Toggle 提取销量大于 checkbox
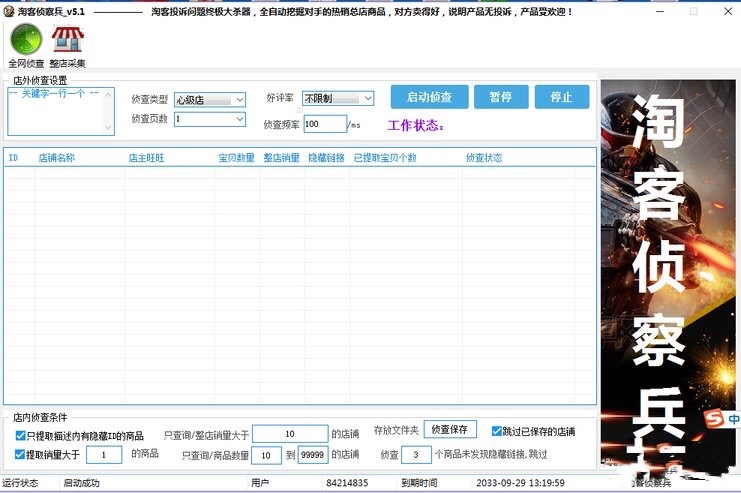This screenshot has width=741, height=493. point(19,454)
